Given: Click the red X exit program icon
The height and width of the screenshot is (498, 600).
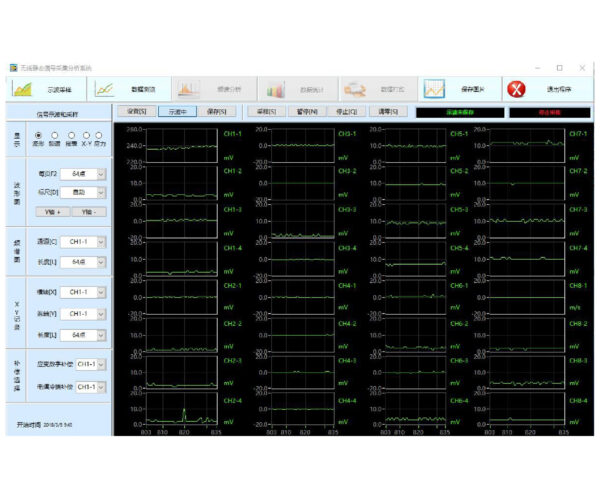Looking at the screenshot, I should click(x=517, y=89).
